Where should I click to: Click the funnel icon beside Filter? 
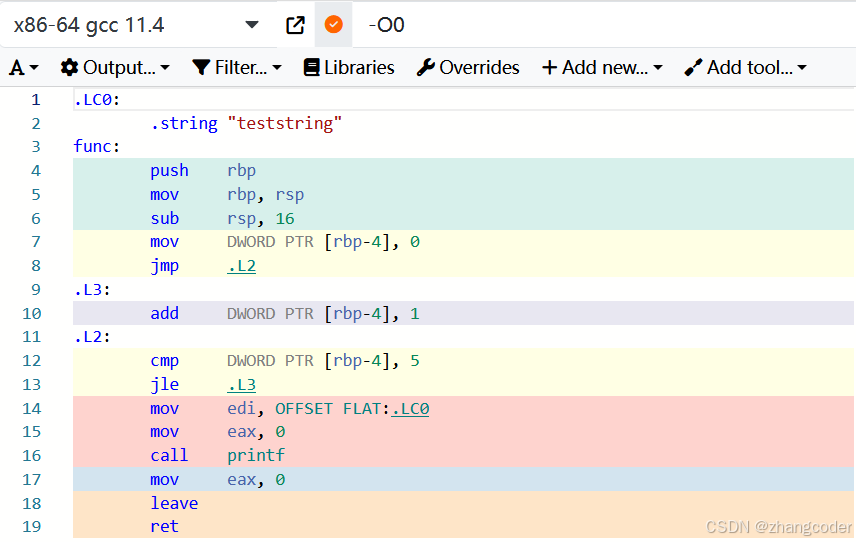[x=201, y=68]
